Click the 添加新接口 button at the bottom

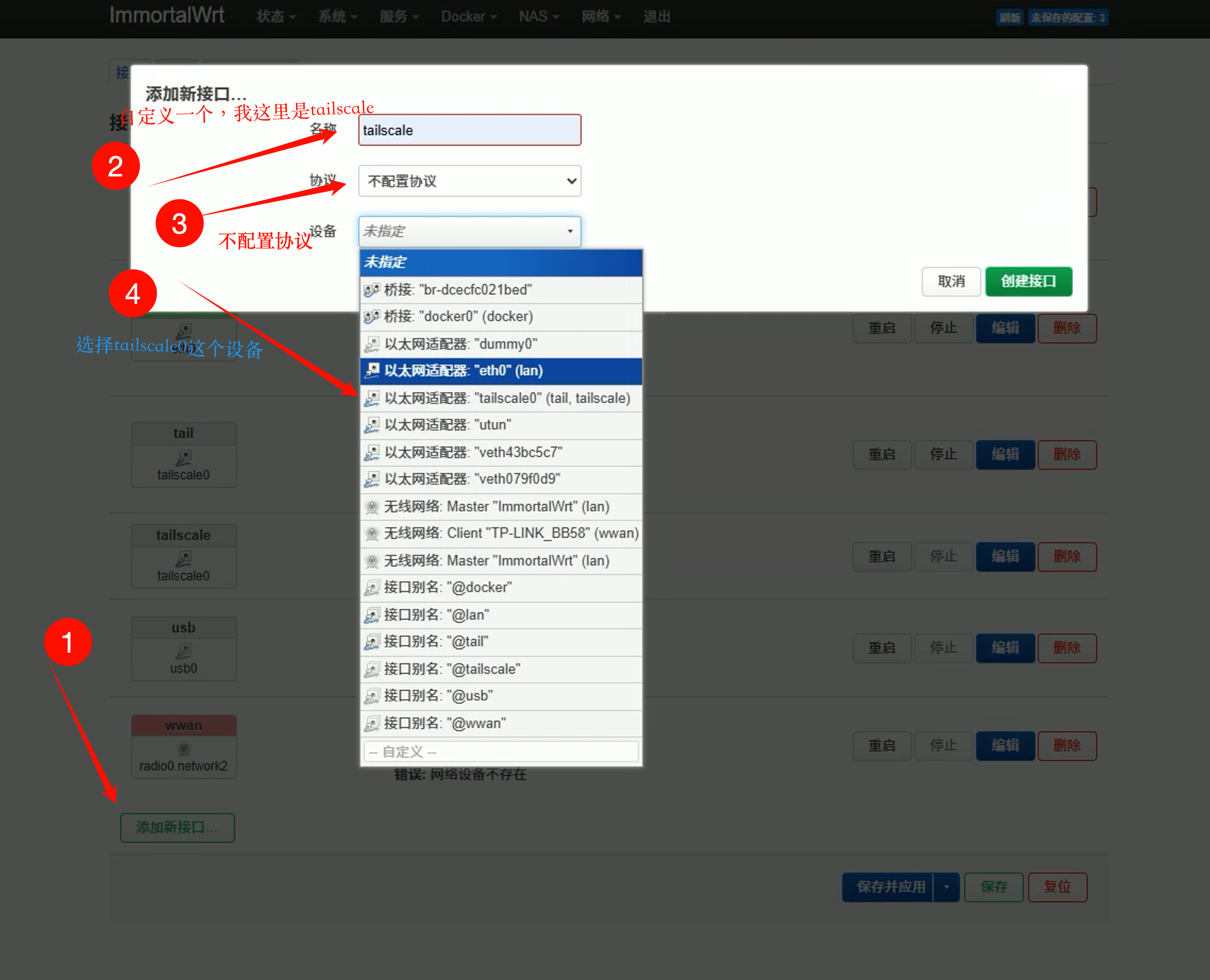(177, 827)
